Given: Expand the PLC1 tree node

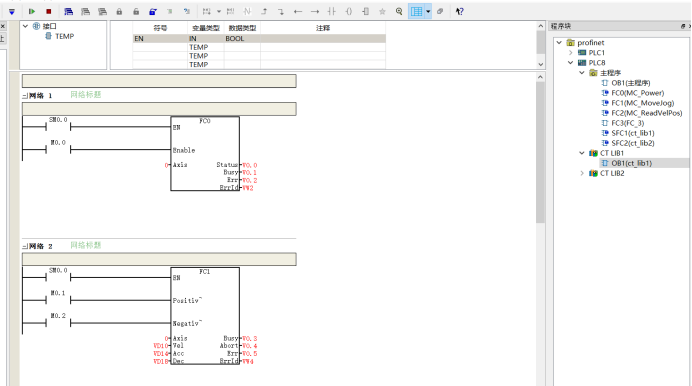Looking at the screenshot, I should click(x=571, y=52).
